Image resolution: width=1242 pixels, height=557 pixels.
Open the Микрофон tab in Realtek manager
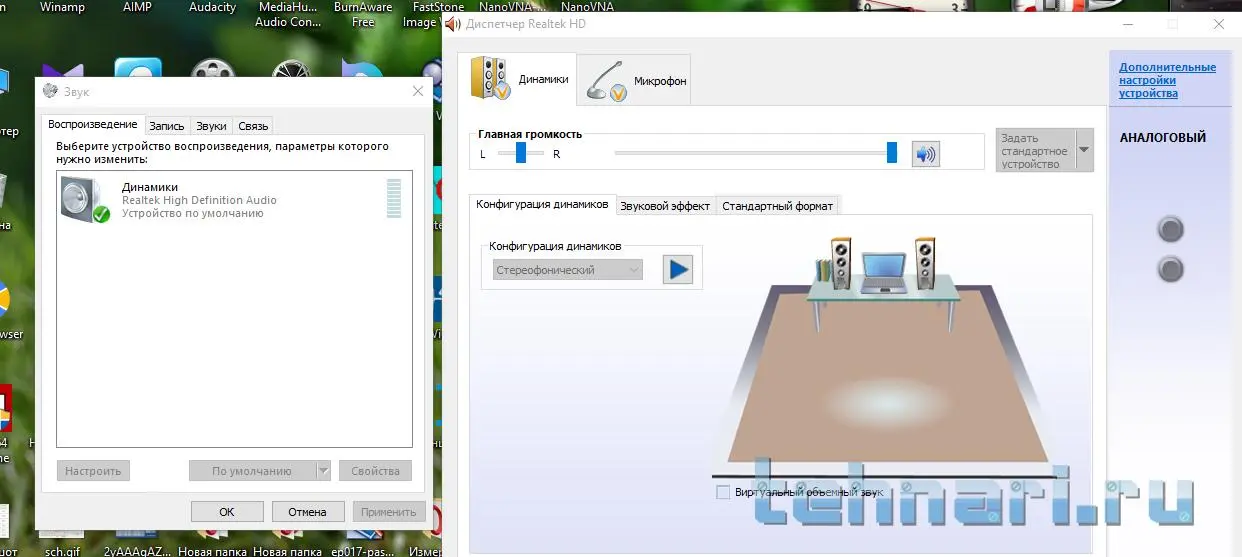(634, 80)
